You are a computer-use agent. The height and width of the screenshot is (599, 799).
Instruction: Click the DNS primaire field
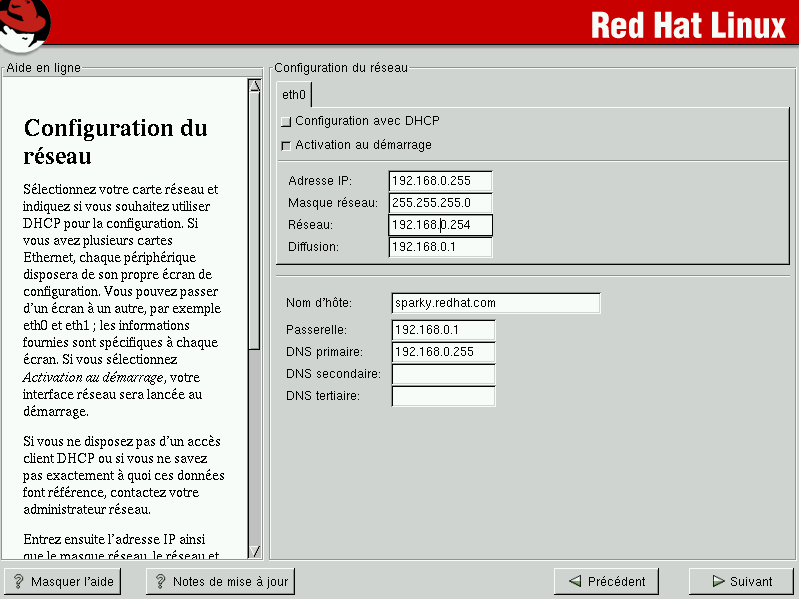[x=443, y=352]
